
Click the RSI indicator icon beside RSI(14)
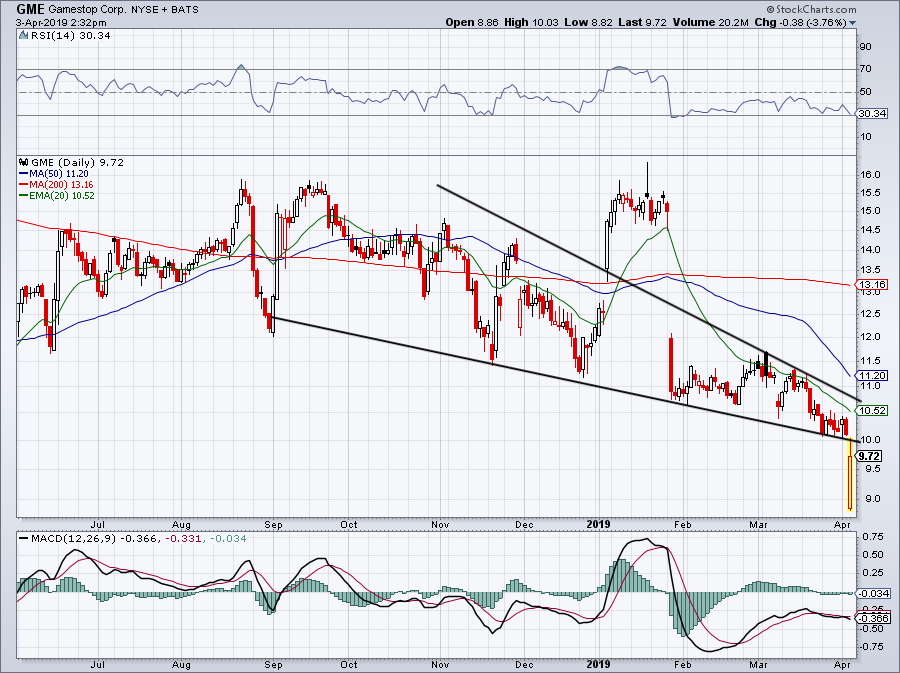[23, 36]
